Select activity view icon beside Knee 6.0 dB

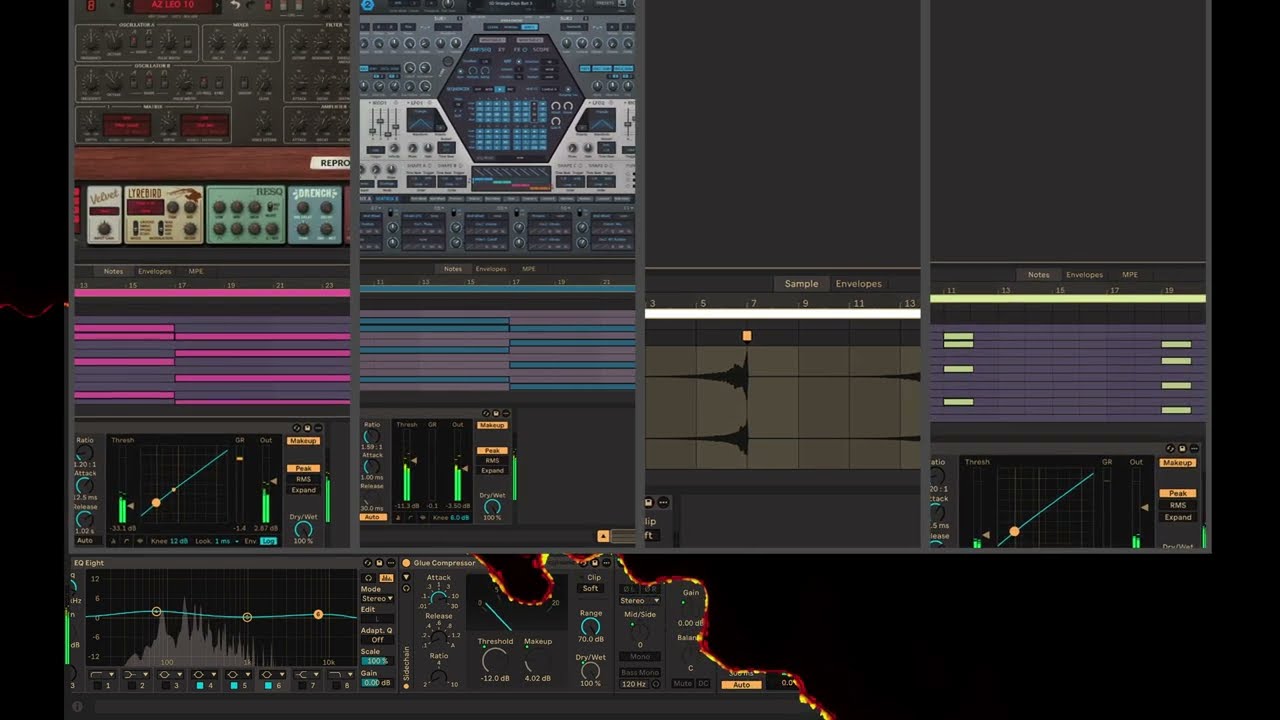(425, 517)
